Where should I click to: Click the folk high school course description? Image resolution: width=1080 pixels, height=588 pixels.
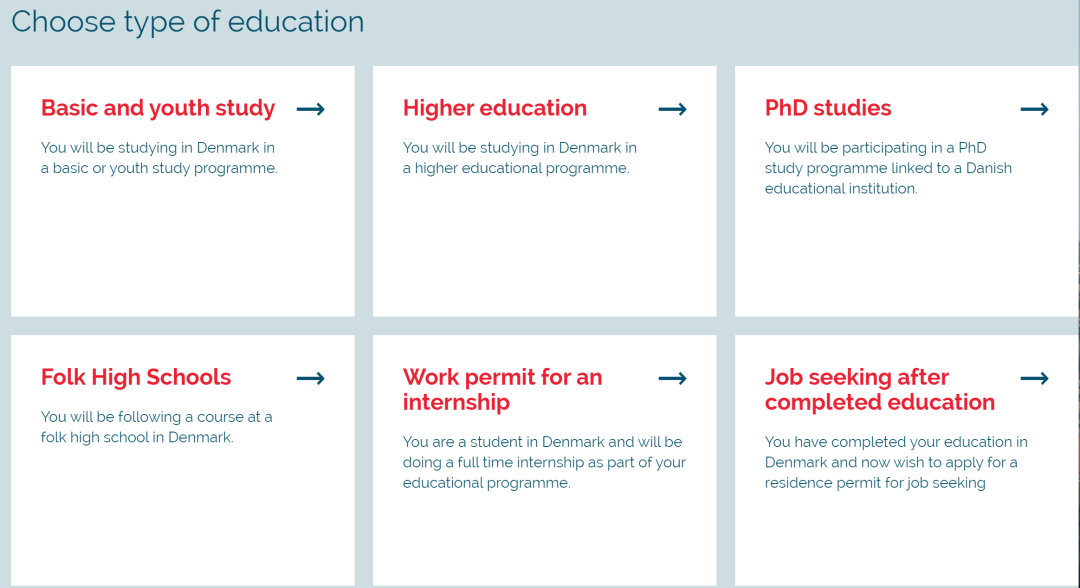tap(156, 427)
